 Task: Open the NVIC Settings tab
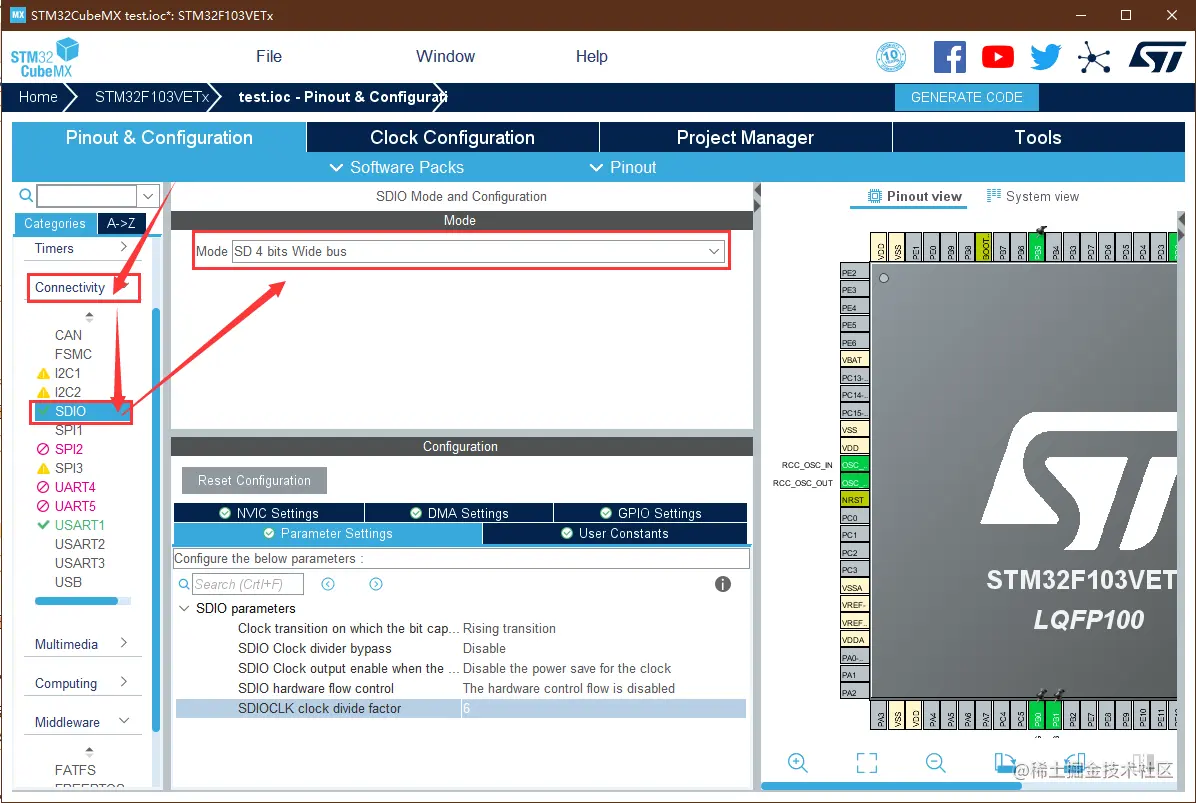point(269,513)
